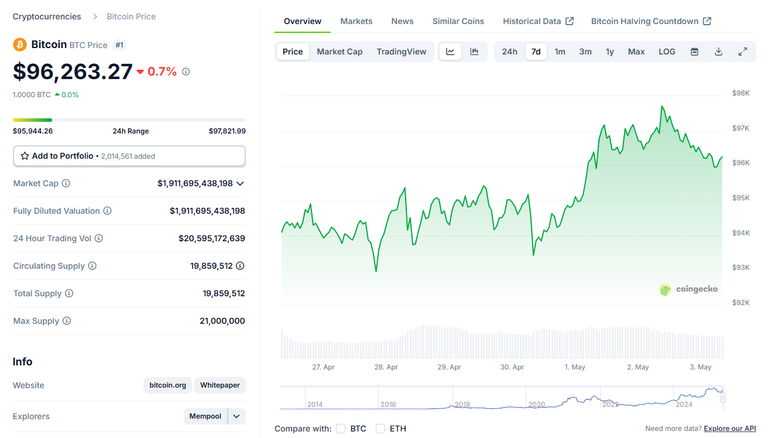
Task: Show Market Cap info tooltip icon
Action: [66, 183]
